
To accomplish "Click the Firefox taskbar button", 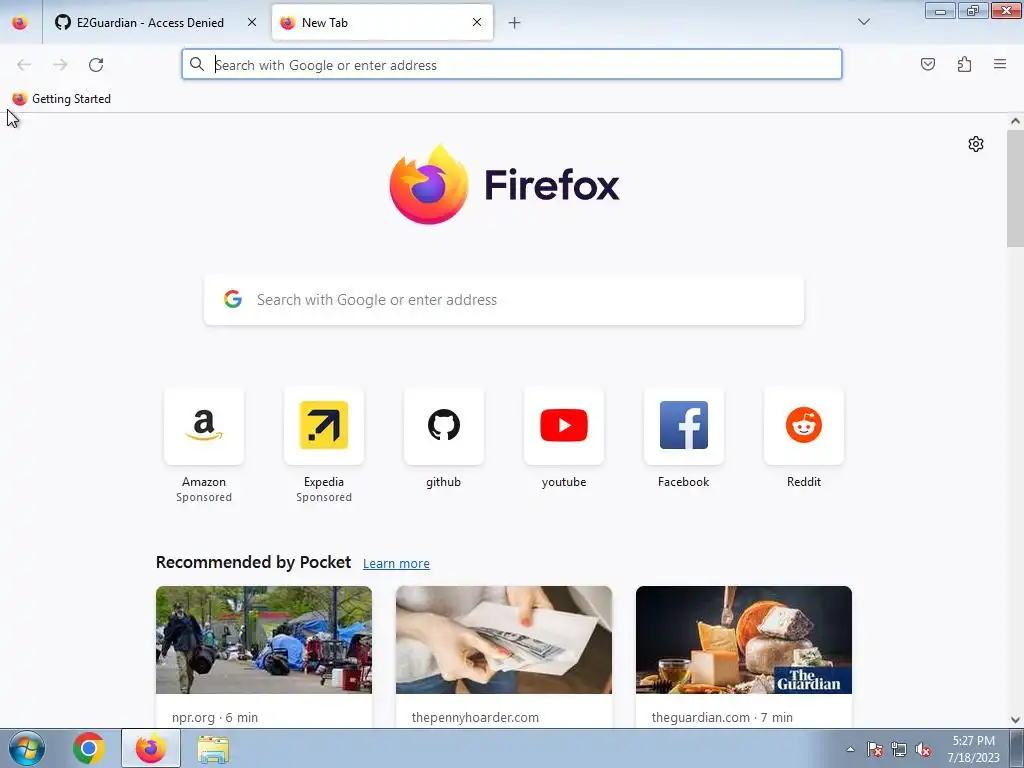I will pyautogui.click(x=151, y=748).
